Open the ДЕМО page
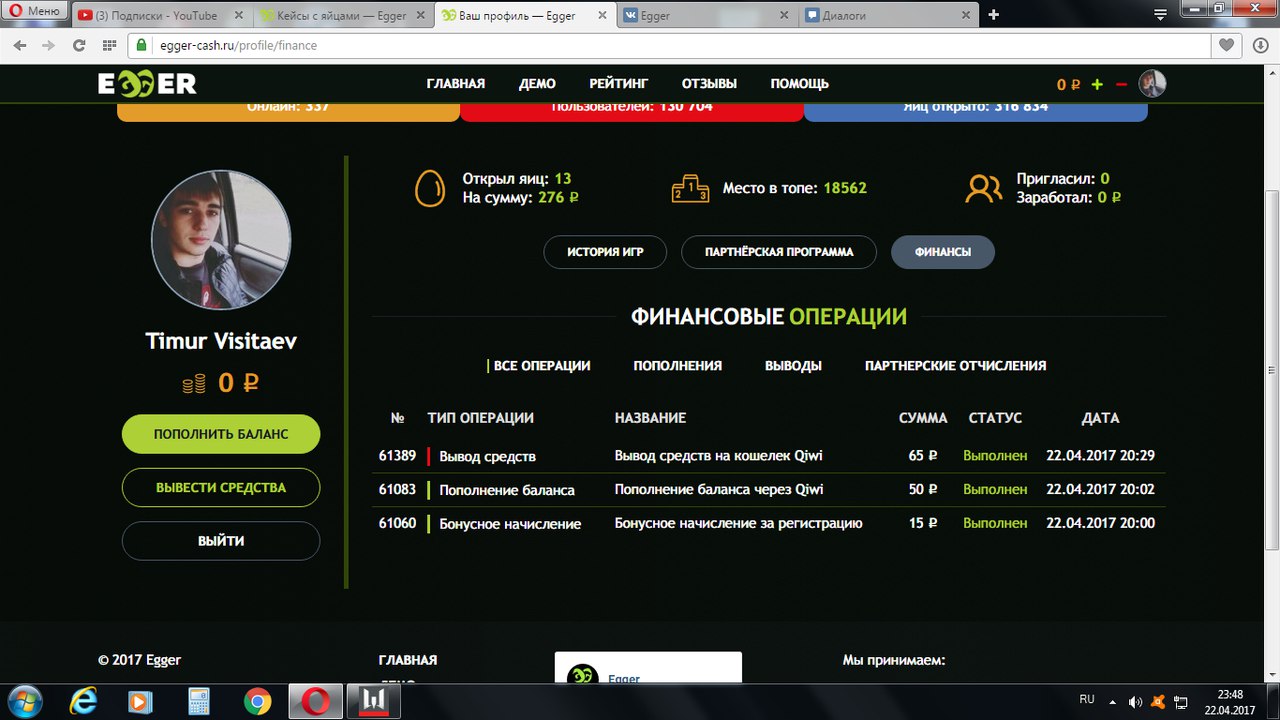Image resolution: width=1280 pixels, height=720 pixels. tap(537, 84)
